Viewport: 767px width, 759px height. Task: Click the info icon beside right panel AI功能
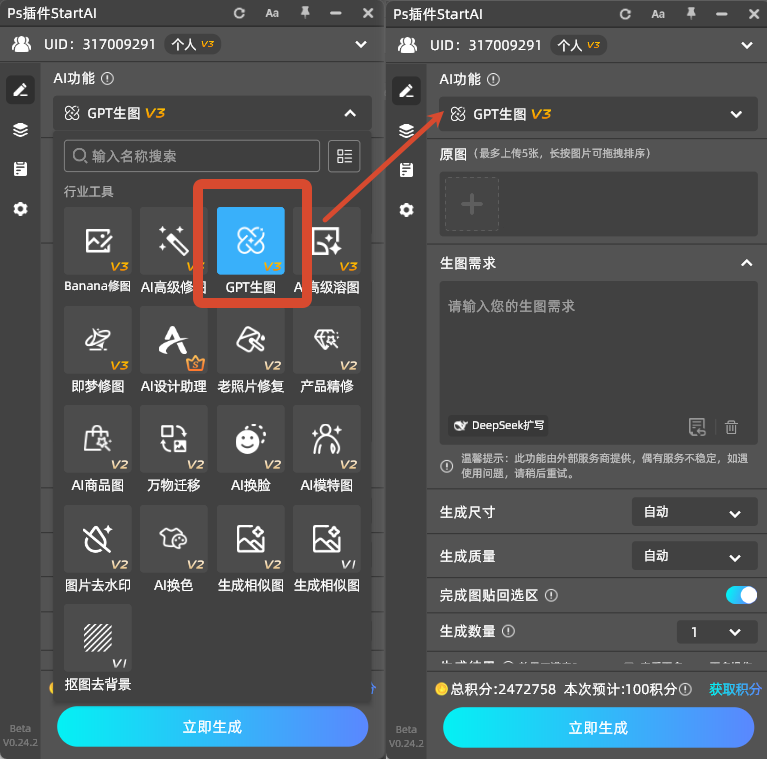[x=494, y=80]
